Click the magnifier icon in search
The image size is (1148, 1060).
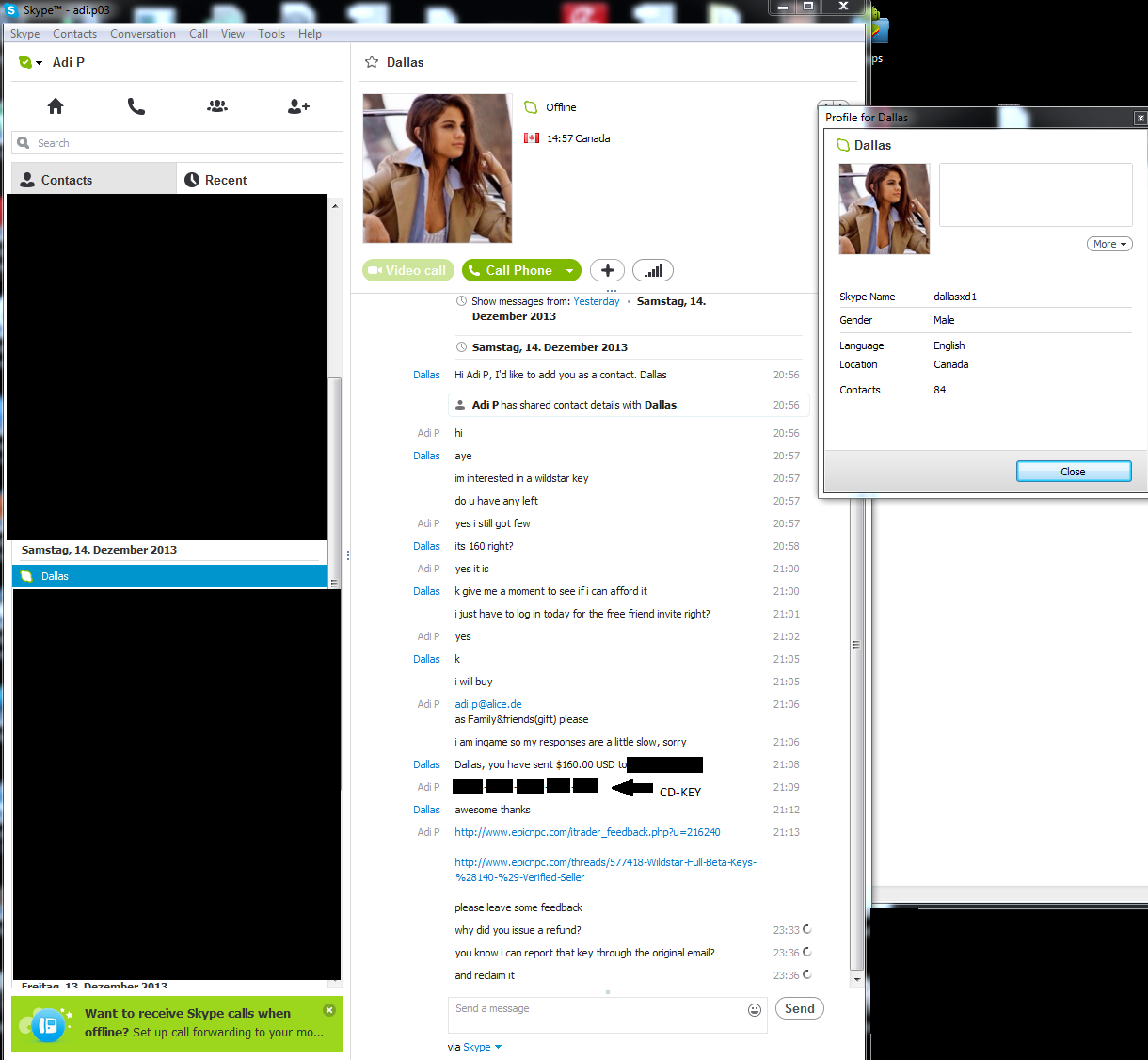coord(24,143)
